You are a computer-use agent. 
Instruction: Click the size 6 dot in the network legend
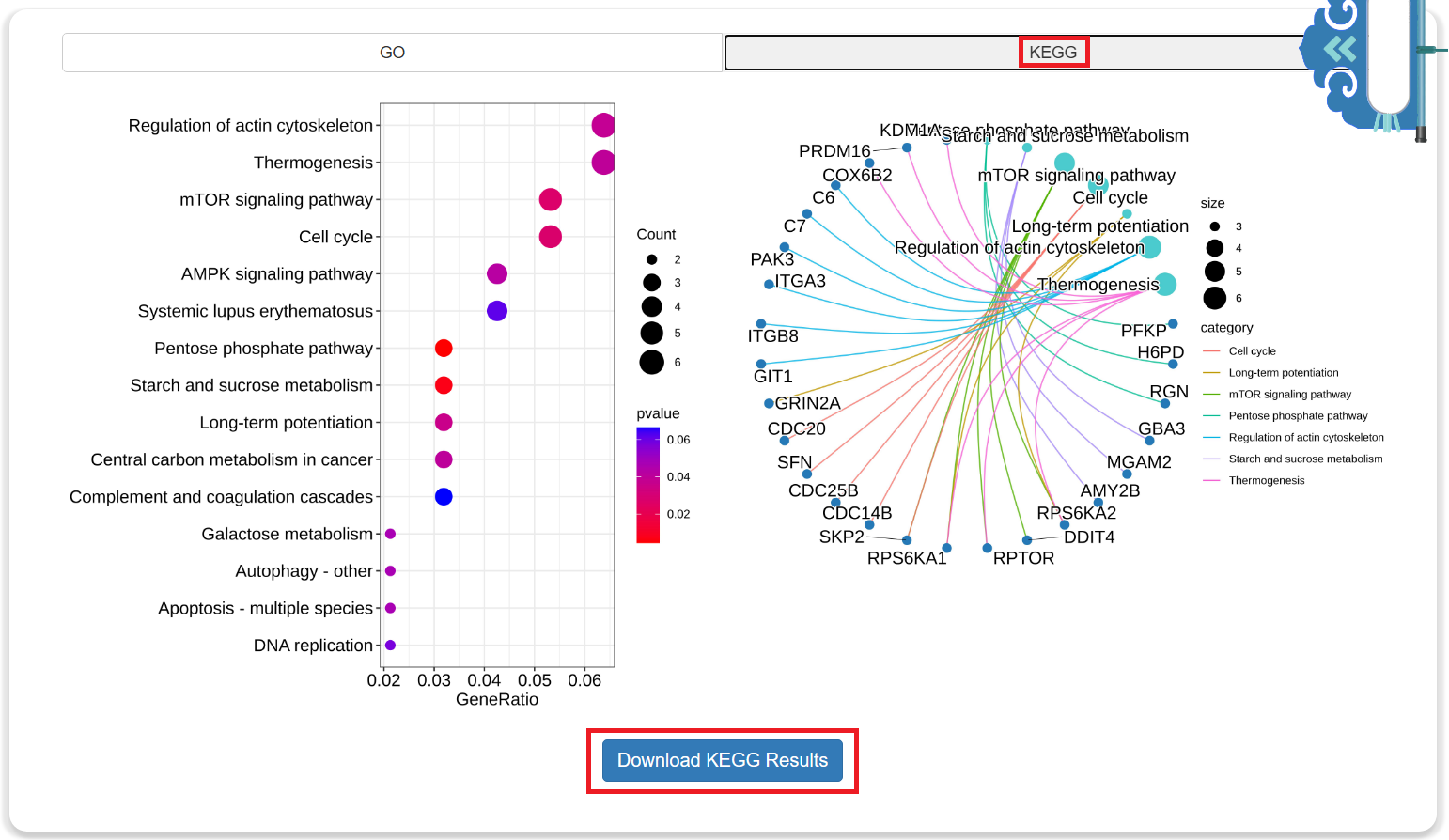coord(1214,298)
